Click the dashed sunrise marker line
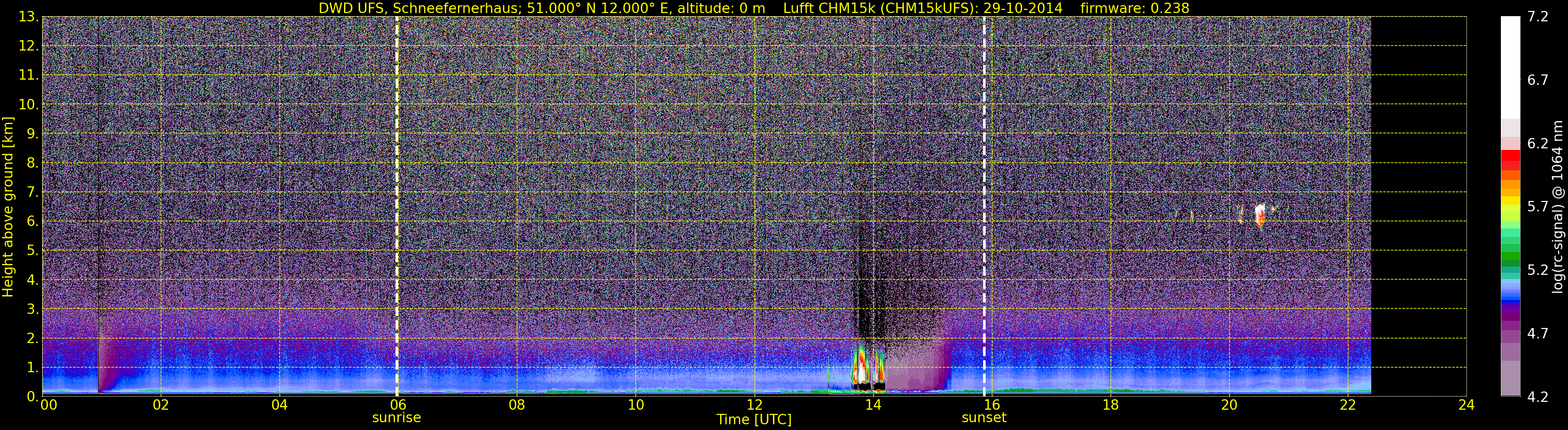Viewport: 1568px width, 430px height. pos(397,207)
